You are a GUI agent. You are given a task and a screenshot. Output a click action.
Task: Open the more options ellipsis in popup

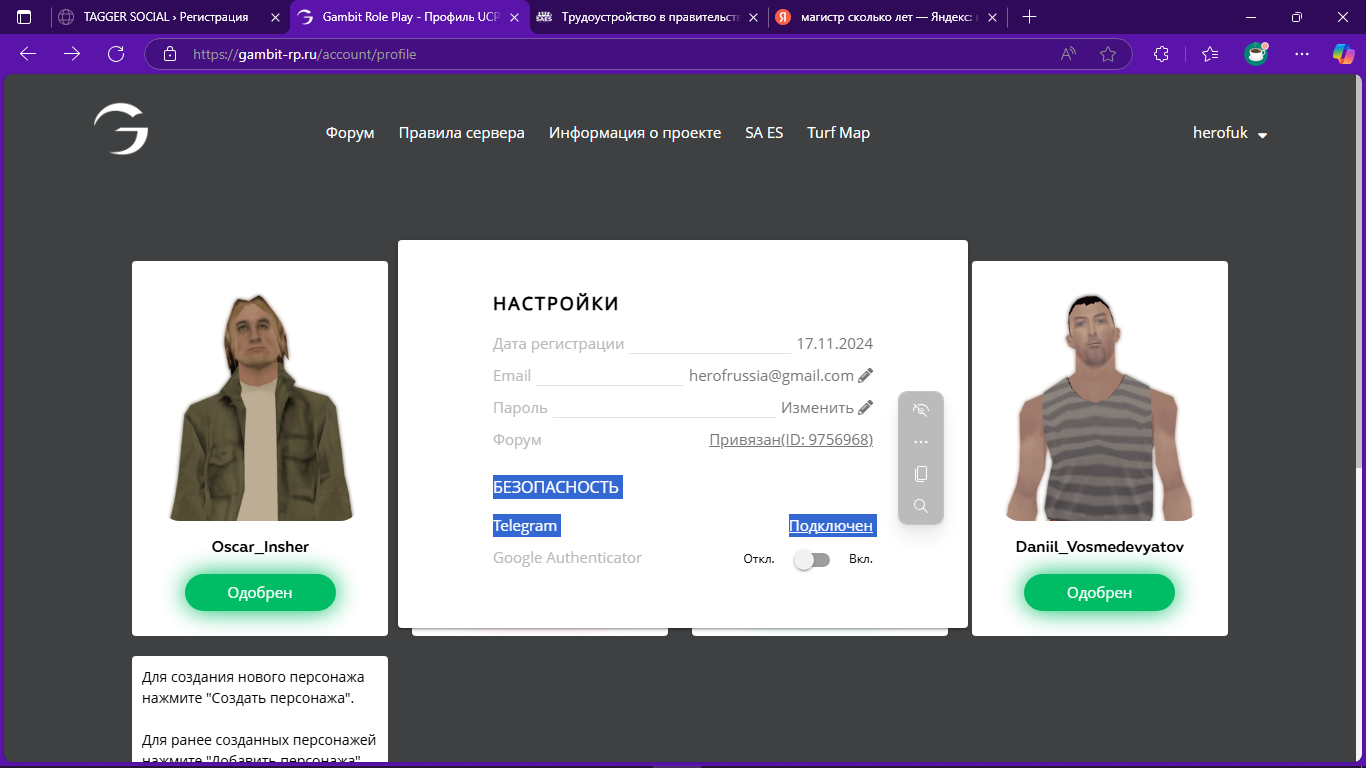[x=921, y=442]
